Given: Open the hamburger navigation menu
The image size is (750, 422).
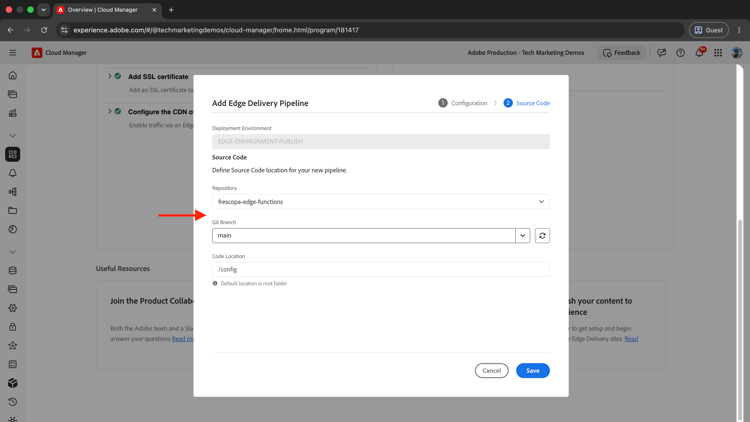Looking at the screenshot, I should 12,53.
